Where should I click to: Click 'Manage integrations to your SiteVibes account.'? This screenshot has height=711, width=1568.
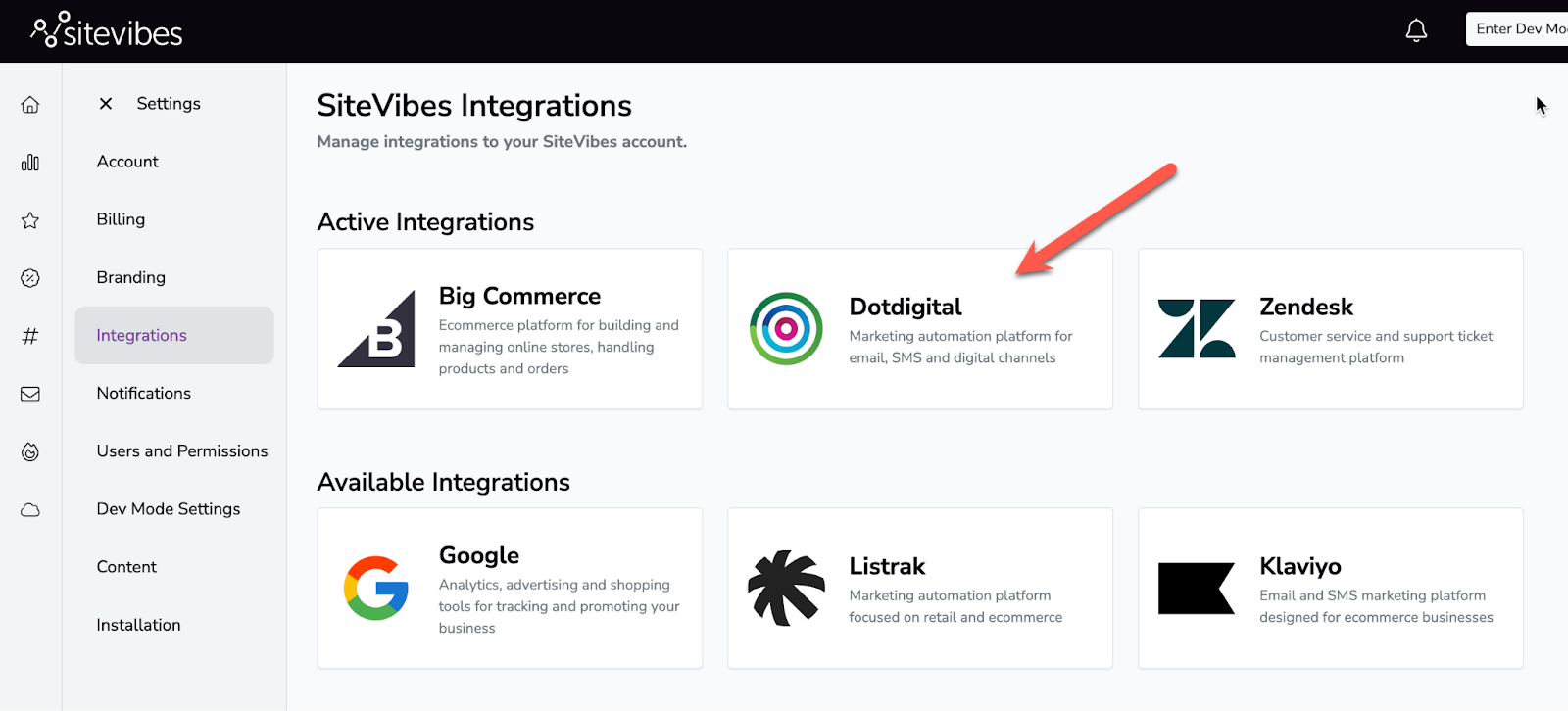pyautogui.click(x=502, y=141)
